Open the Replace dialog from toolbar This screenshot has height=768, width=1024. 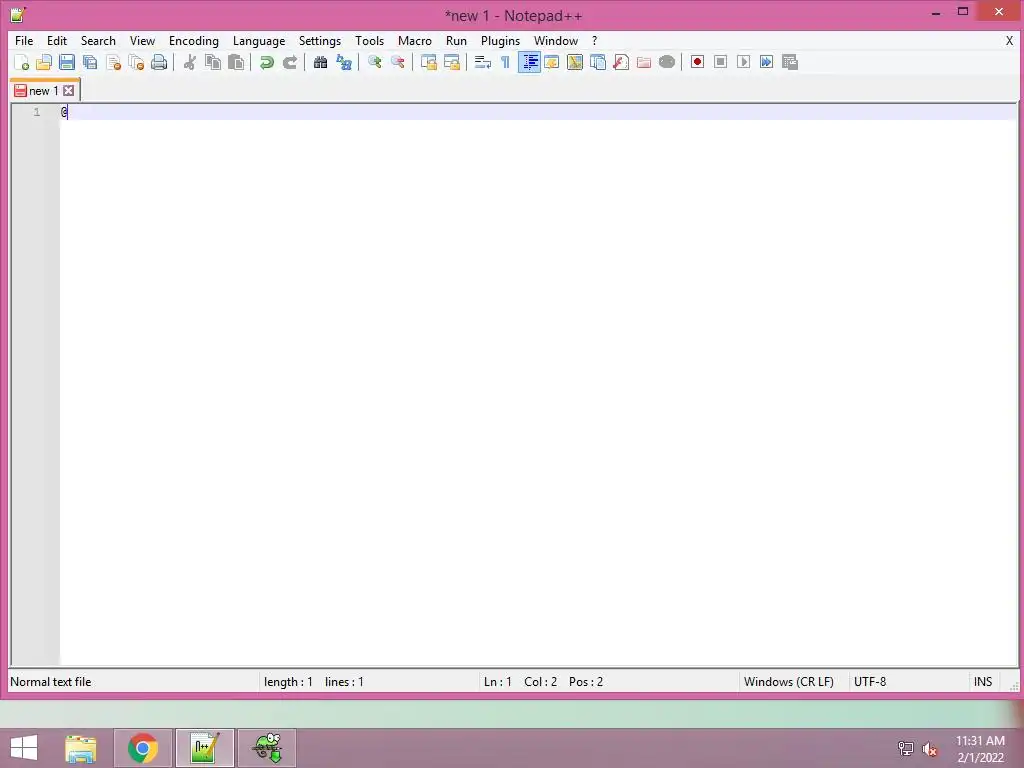point(344,62)
